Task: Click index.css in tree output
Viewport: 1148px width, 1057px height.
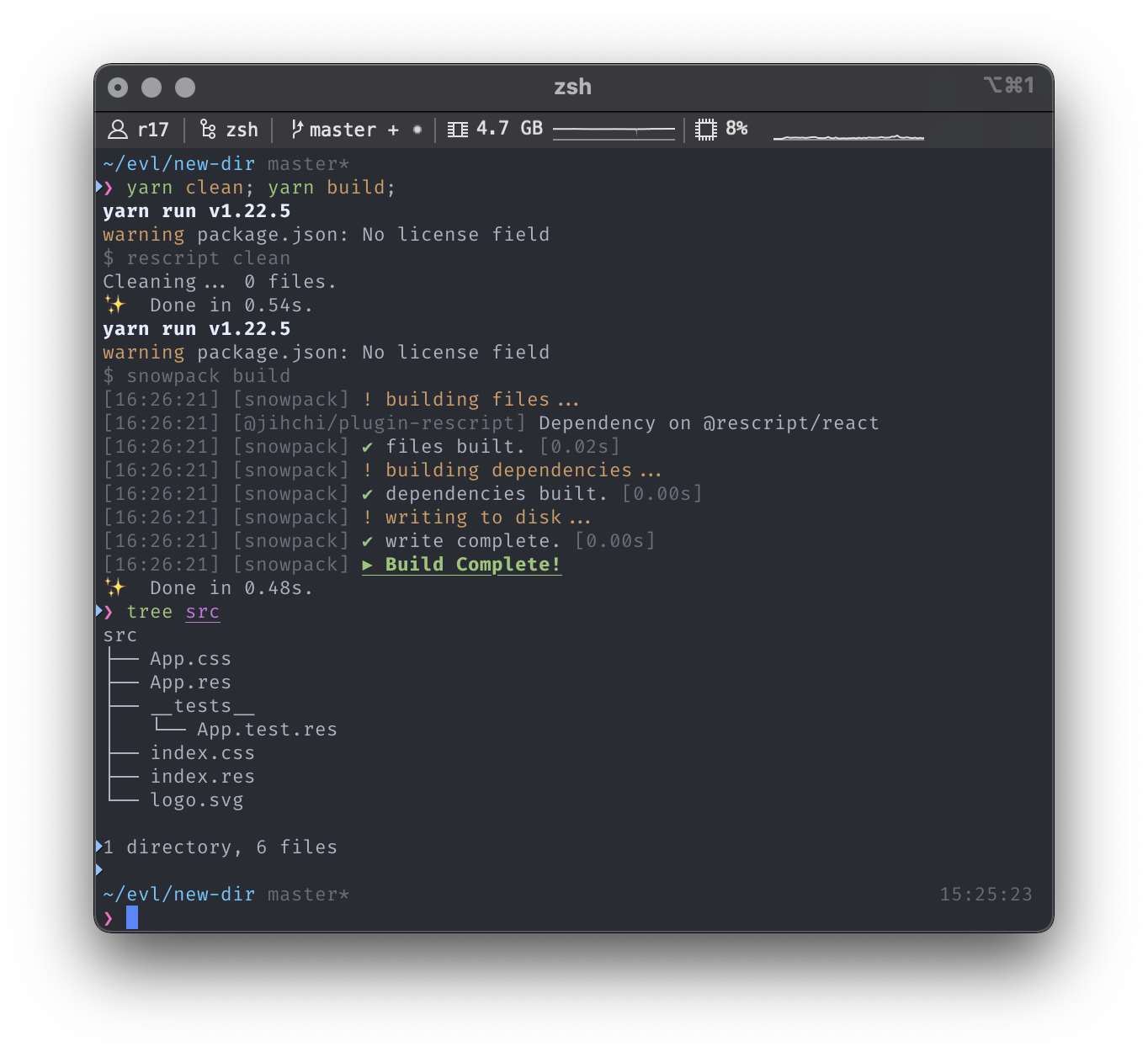Action: [202, 753]
